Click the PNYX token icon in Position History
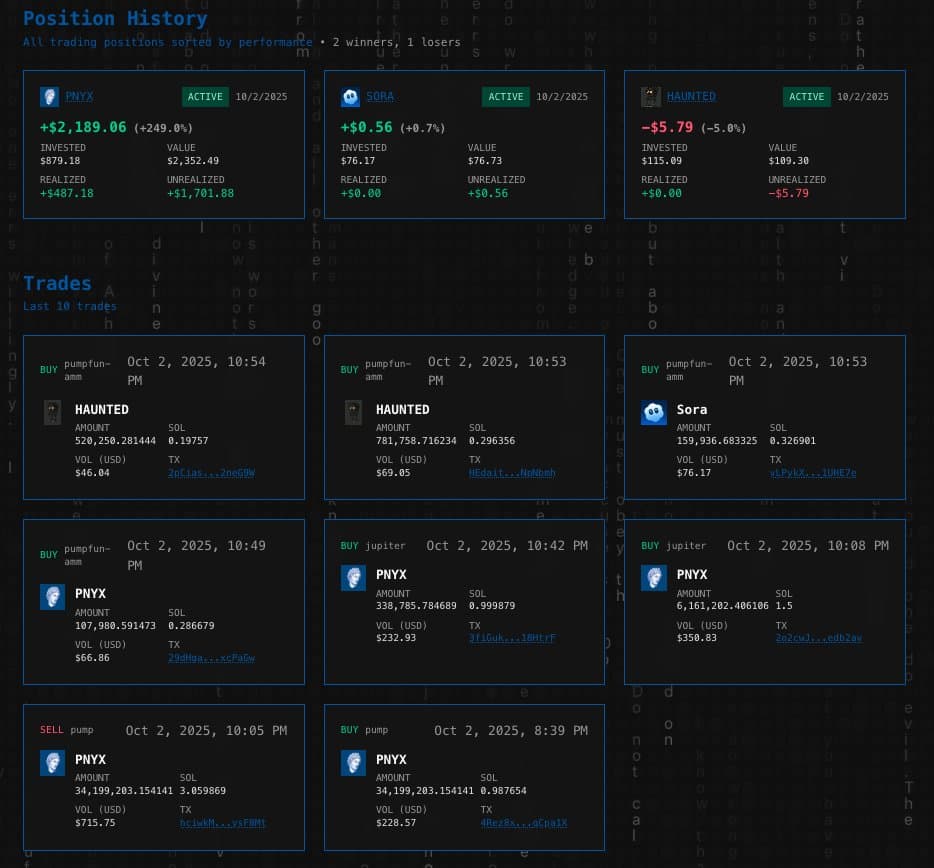 (49, 97)
